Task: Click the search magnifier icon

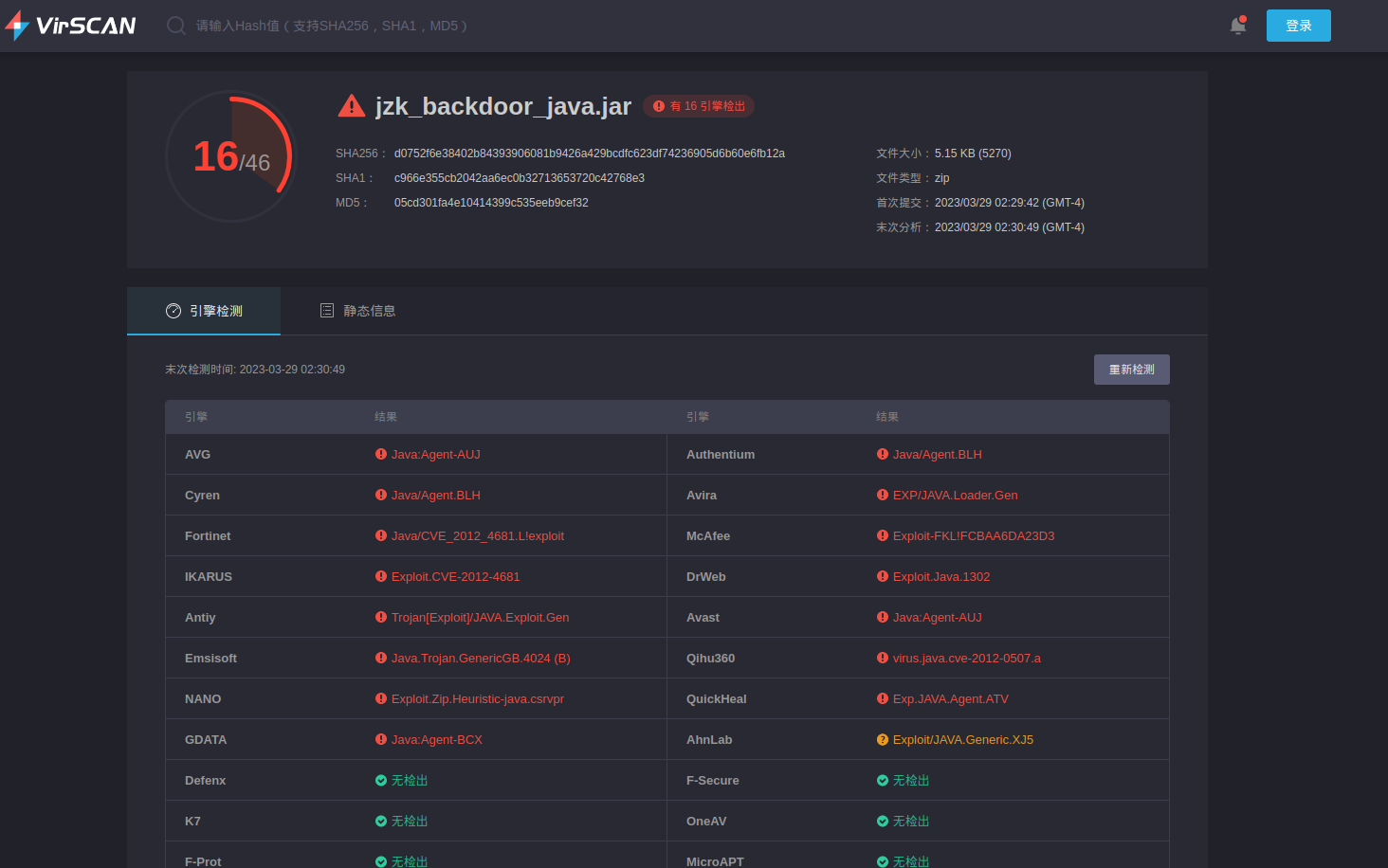Action: [176, 26]
